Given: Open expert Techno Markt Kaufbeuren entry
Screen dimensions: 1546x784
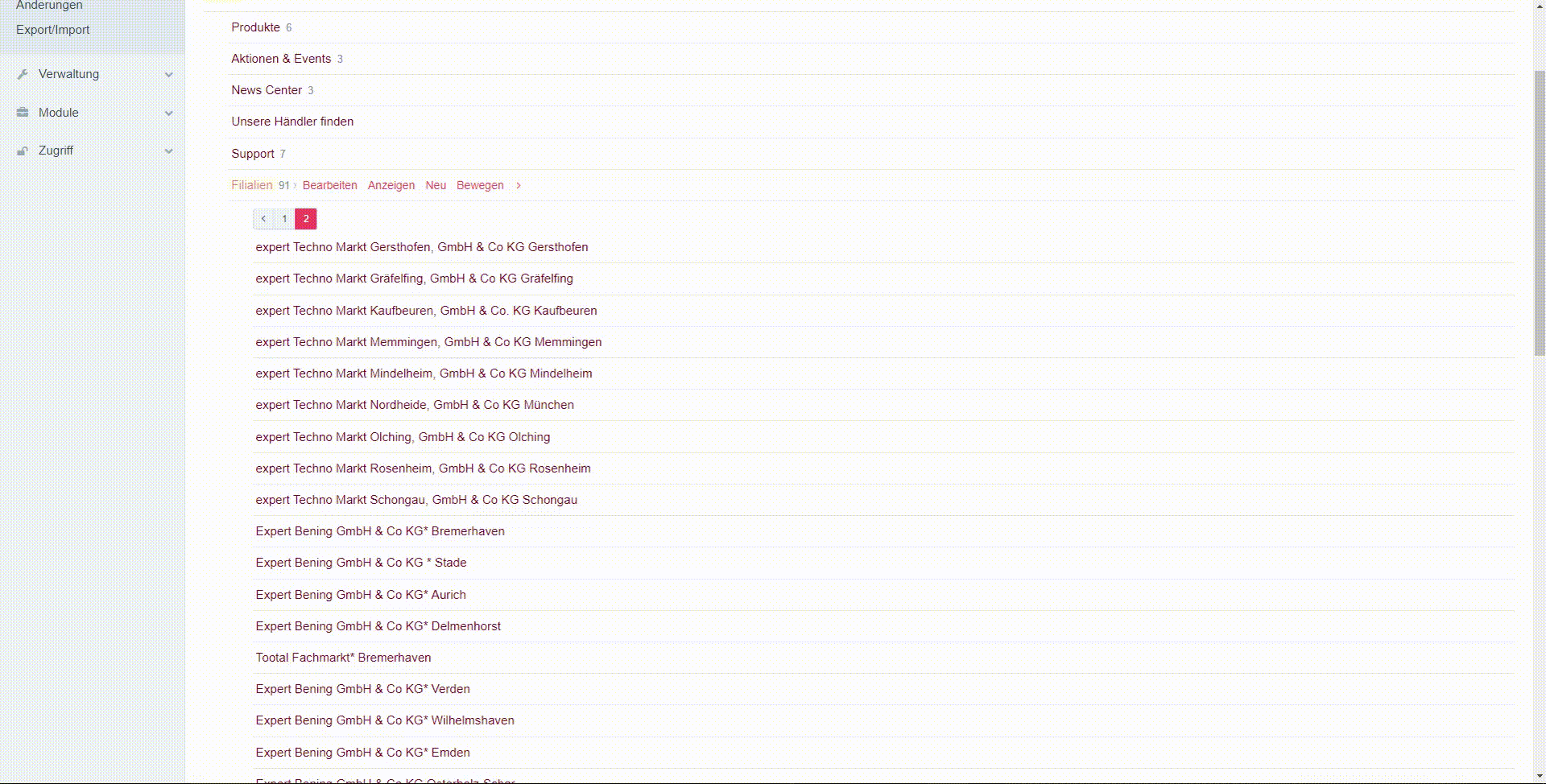Looking at the screenshot, I should (x=427, y=311).
